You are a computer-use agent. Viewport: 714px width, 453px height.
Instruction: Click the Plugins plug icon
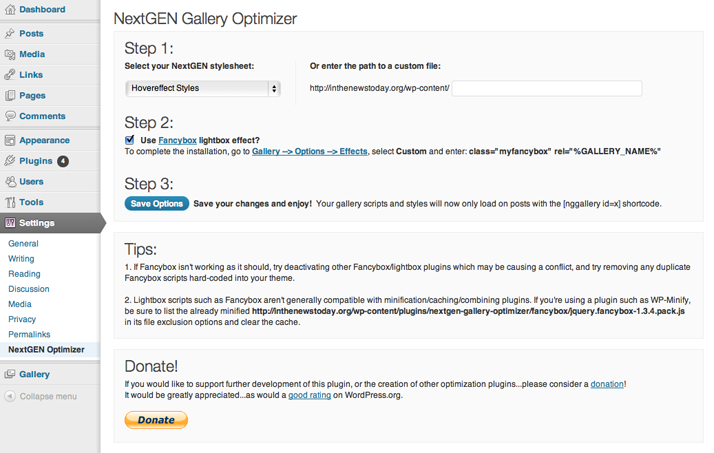[x=10, y=161]
